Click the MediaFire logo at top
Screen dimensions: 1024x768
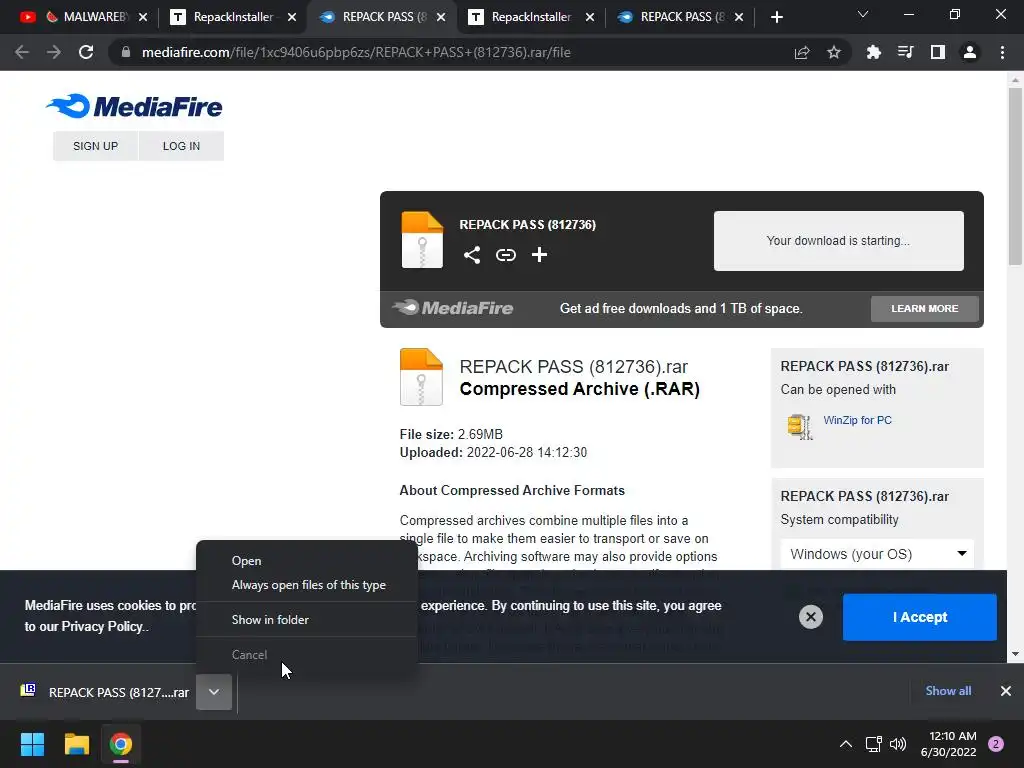[x=134, y=106]
